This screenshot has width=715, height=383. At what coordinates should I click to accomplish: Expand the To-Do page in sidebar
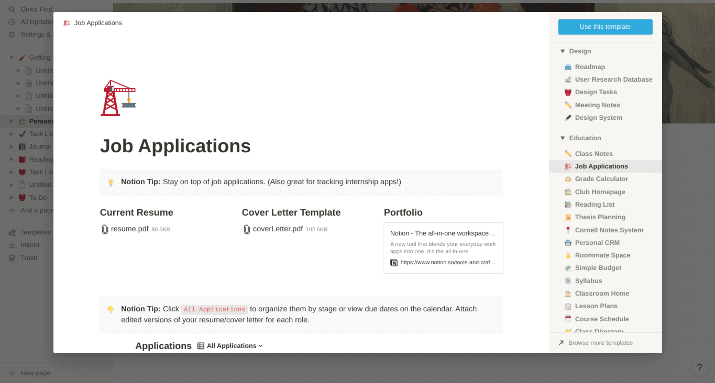12,198
